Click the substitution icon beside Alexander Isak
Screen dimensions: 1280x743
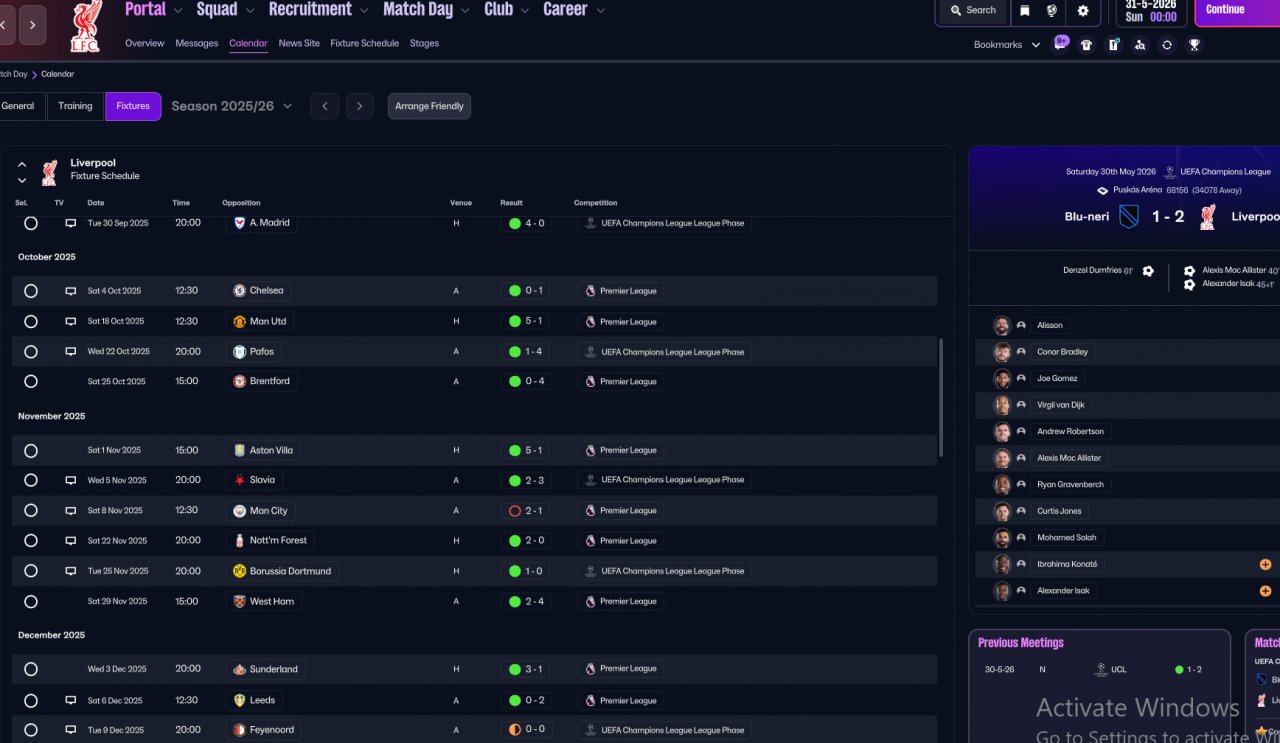click(1265, 591)
